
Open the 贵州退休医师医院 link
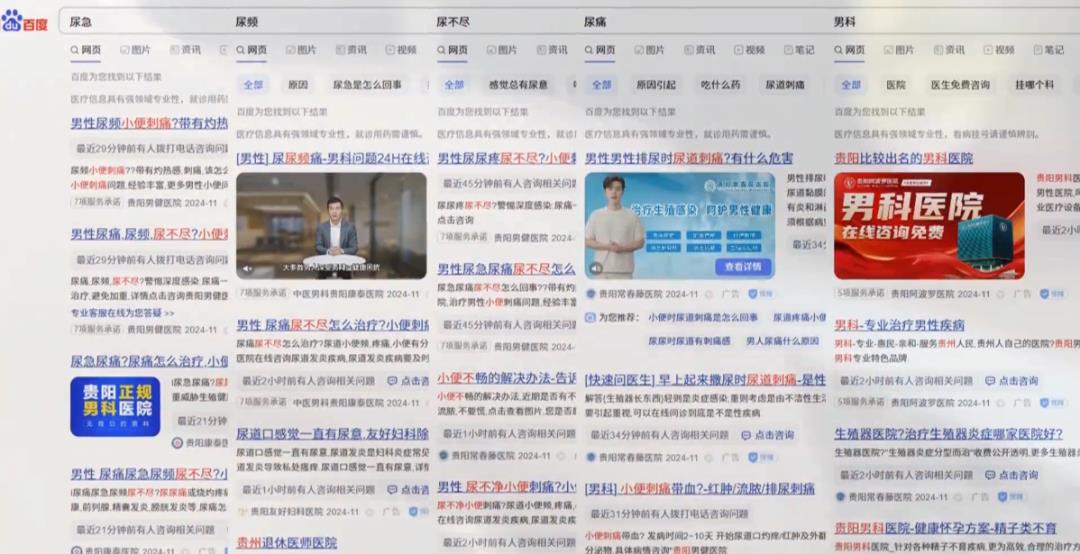pos(287,543)
